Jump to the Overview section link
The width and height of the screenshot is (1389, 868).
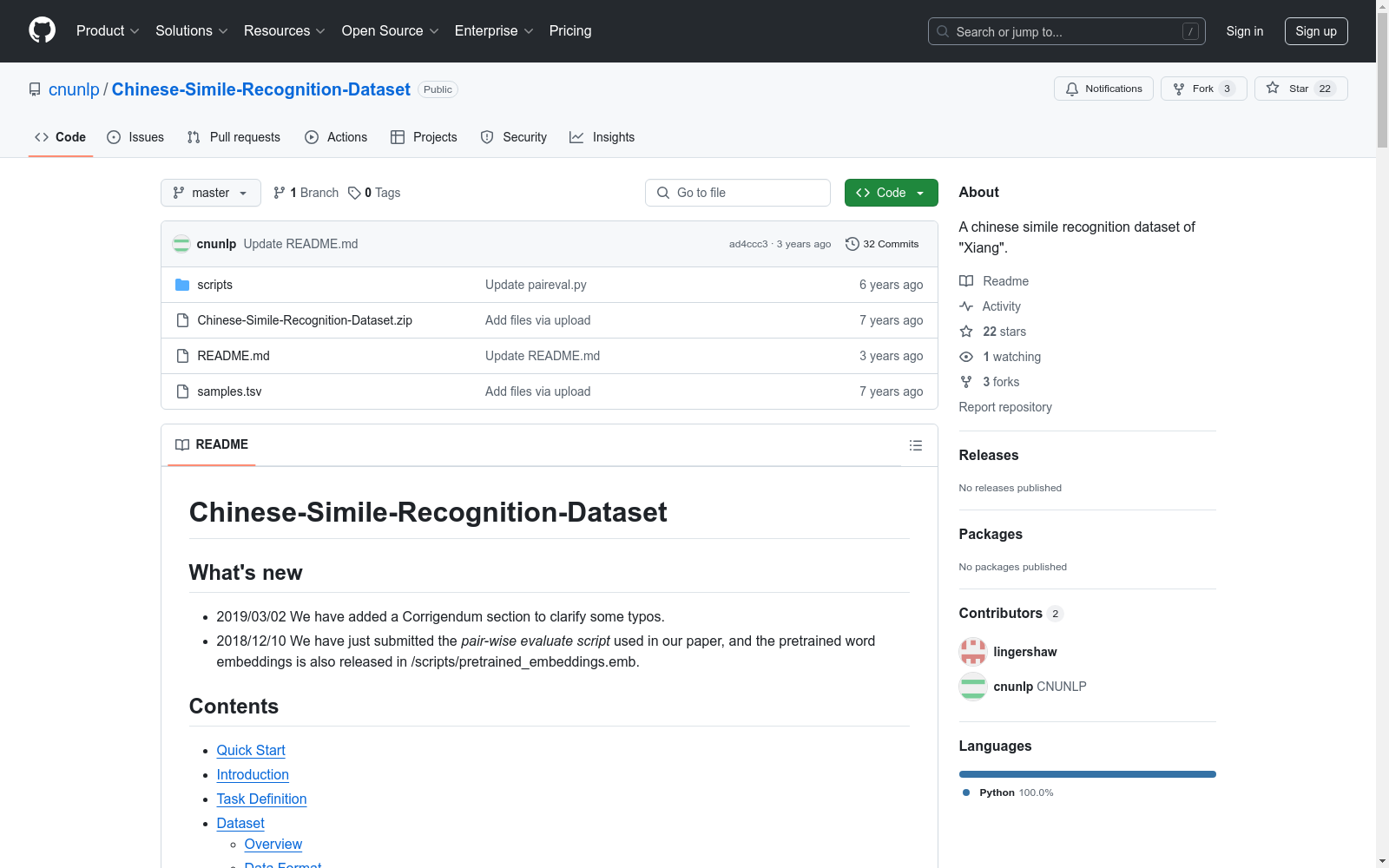273,844
